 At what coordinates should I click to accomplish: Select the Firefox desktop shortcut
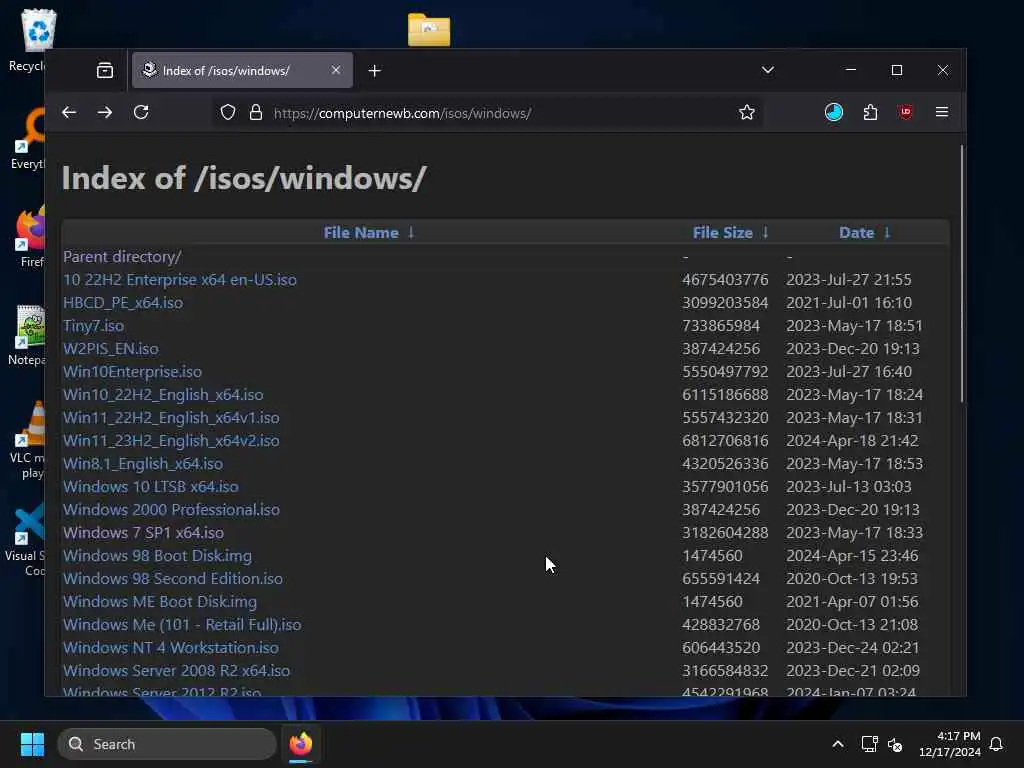31,236
